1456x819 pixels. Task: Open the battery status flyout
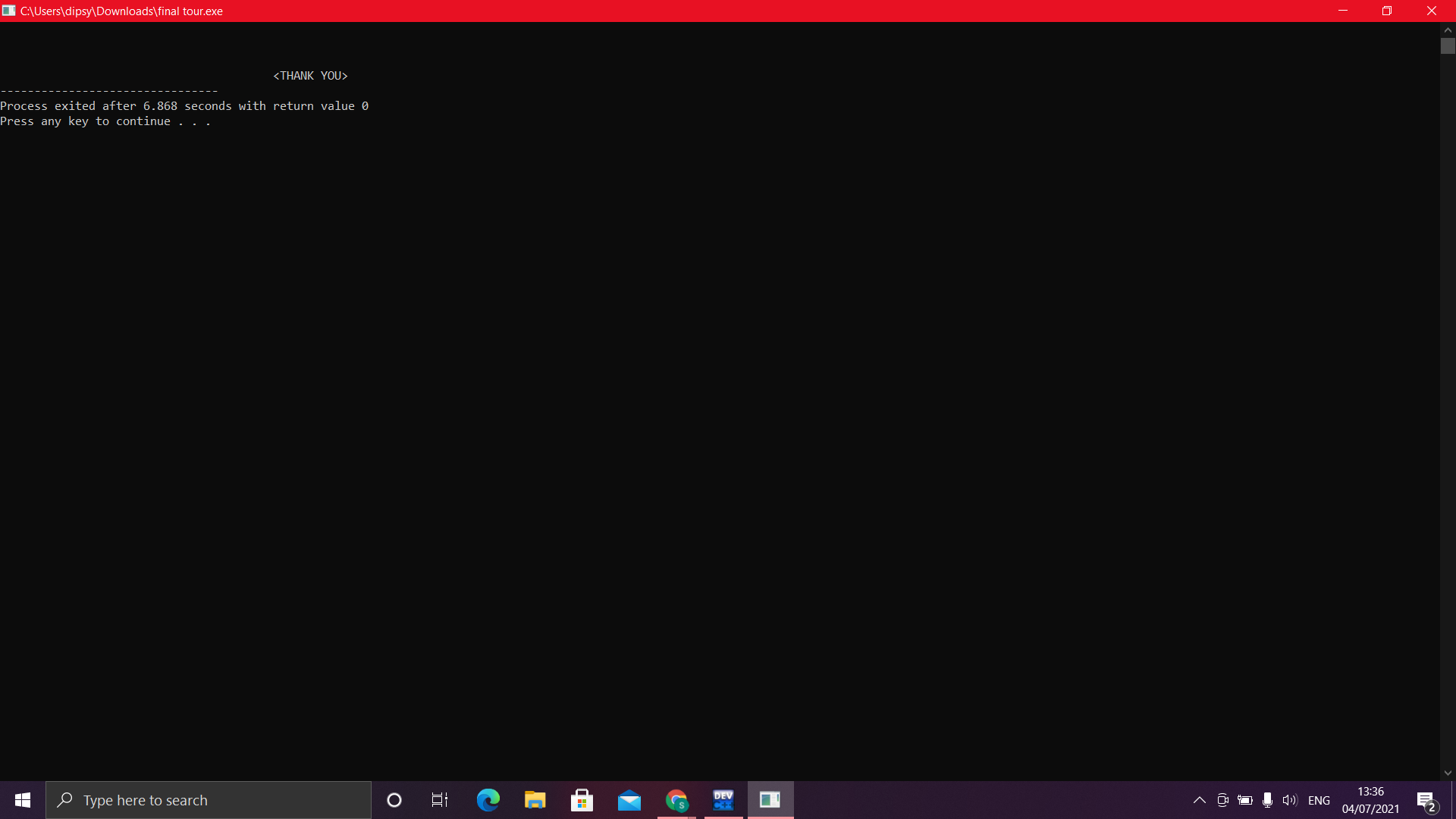click(1245, 800)
